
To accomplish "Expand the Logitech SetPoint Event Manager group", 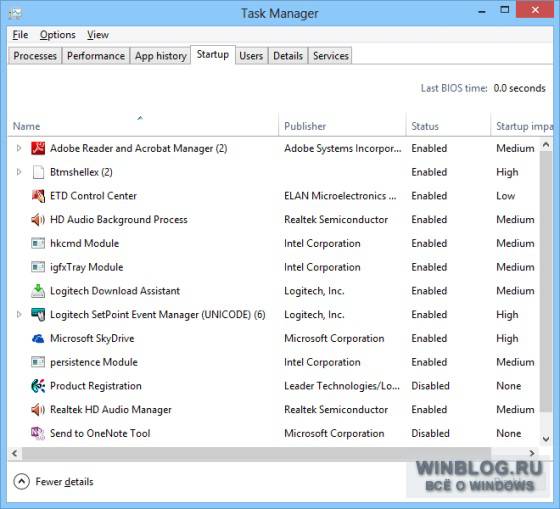I will 19,314.
